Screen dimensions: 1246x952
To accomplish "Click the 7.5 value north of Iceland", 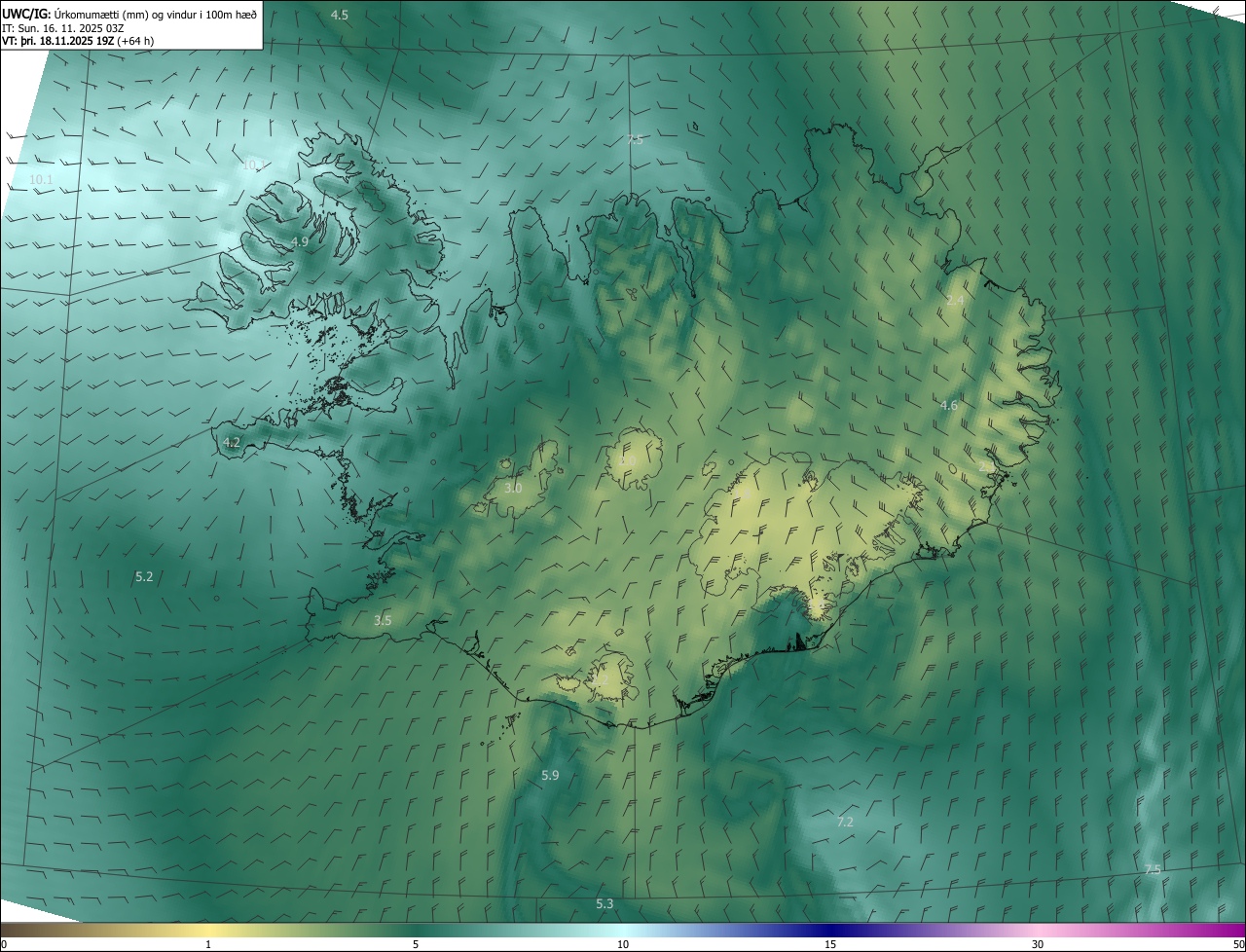I will pyautogui.click(x=635, y=140).
